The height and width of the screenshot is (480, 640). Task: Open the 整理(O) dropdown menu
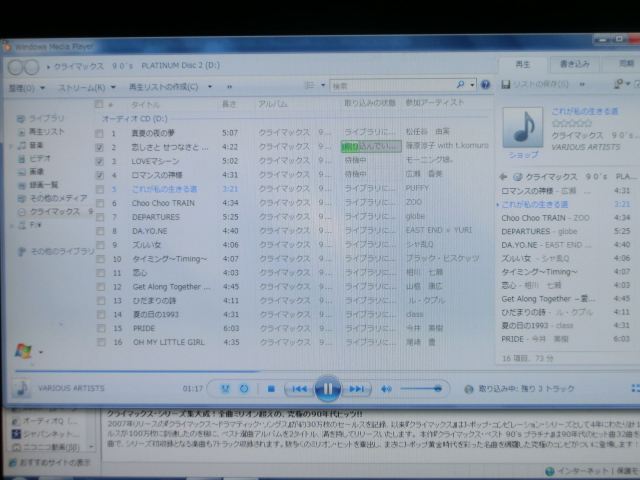point(27,87)
